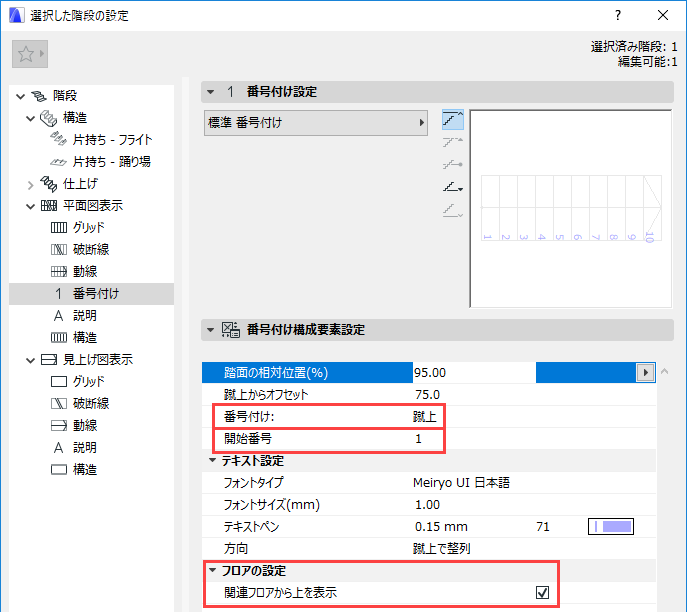Toggle 関連フロアから上を表示 checkbox
The image size is (687, 612).
click(542, 592)
